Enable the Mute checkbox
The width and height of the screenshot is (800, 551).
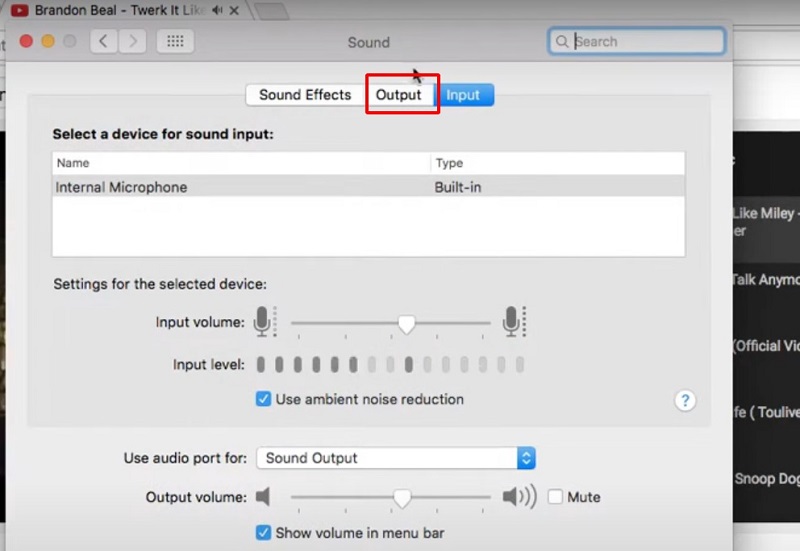pyautogui.click(x=556, y=497)
